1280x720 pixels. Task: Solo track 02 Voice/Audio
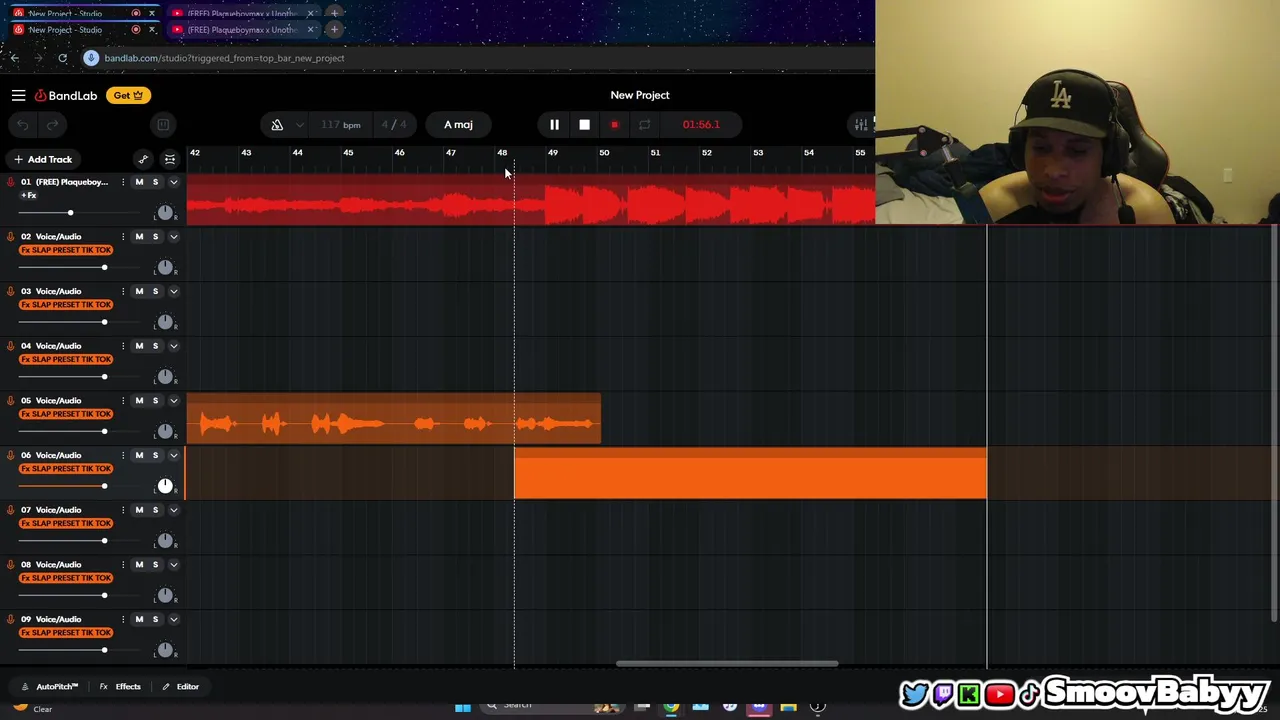(x=155, y=237)
